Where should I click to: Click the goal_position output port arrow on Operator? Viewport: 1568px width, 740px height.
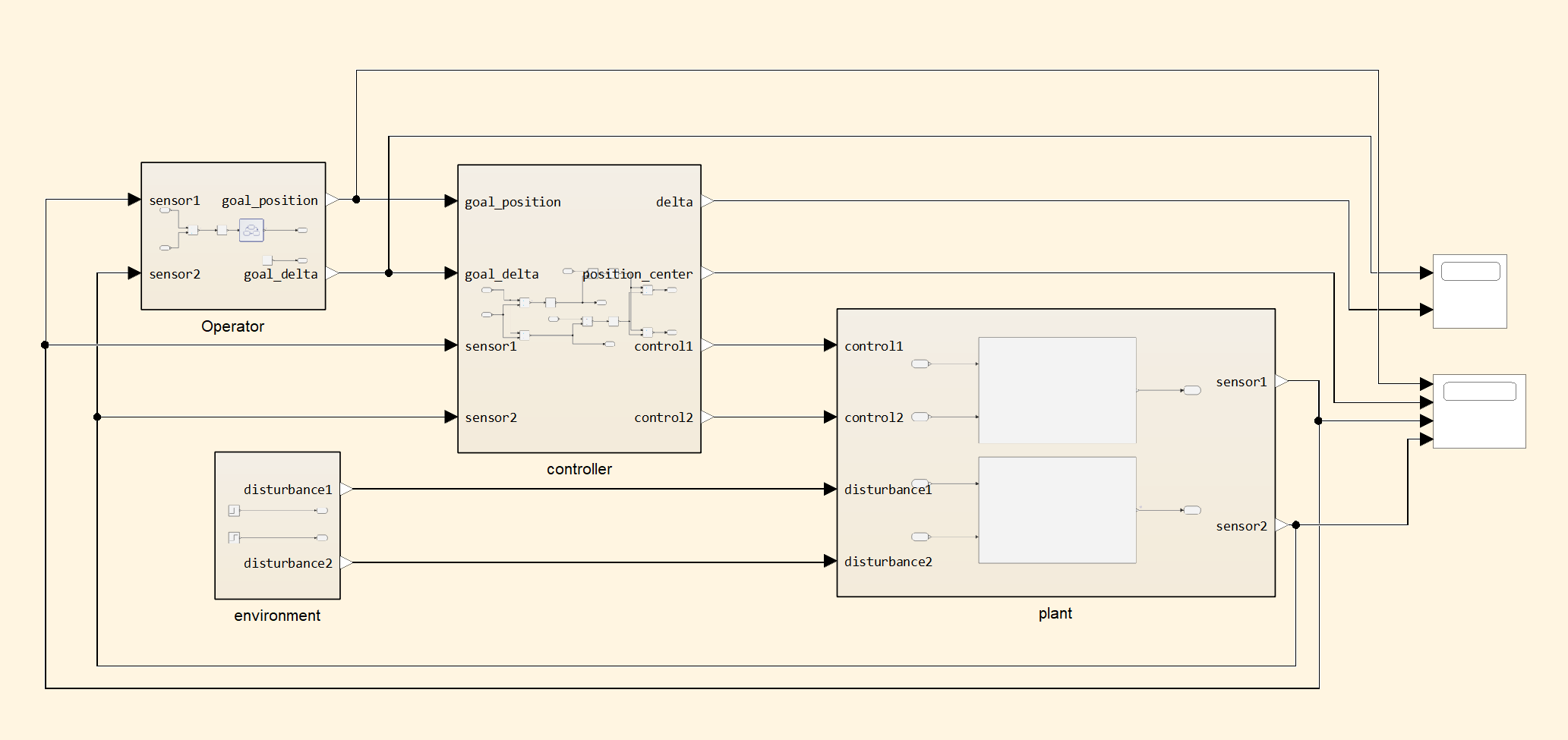(x=332, y=200)
